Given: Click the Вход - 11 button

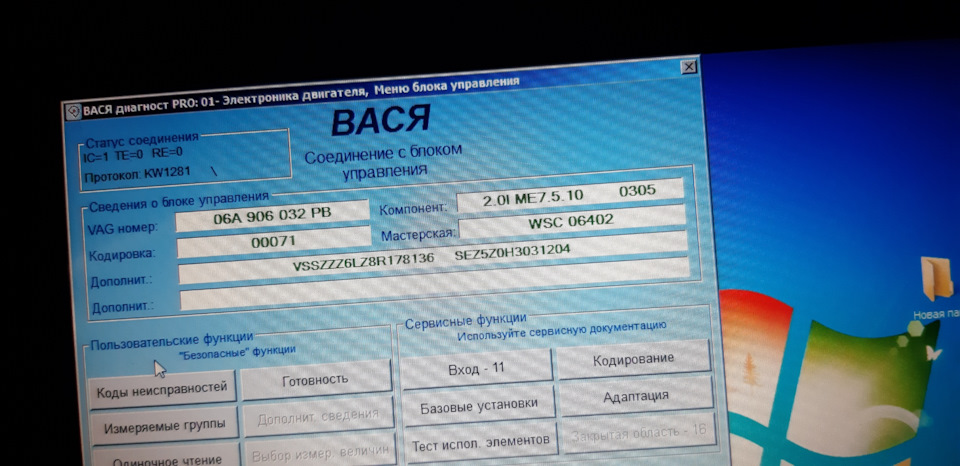Looking at the screenshot, I should (476, 369).
